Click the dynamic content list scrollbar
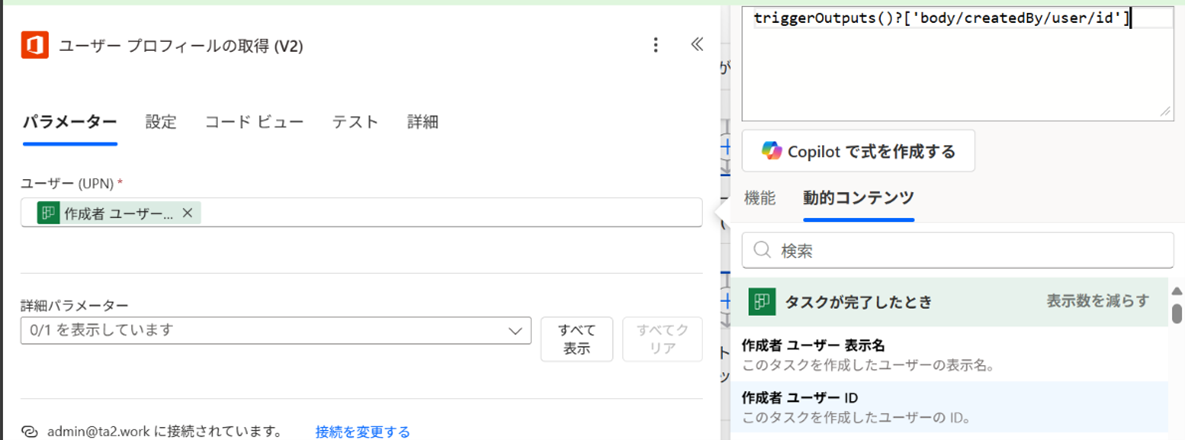The height and width of the screenshot is (440, 1185). point(1177,314)
